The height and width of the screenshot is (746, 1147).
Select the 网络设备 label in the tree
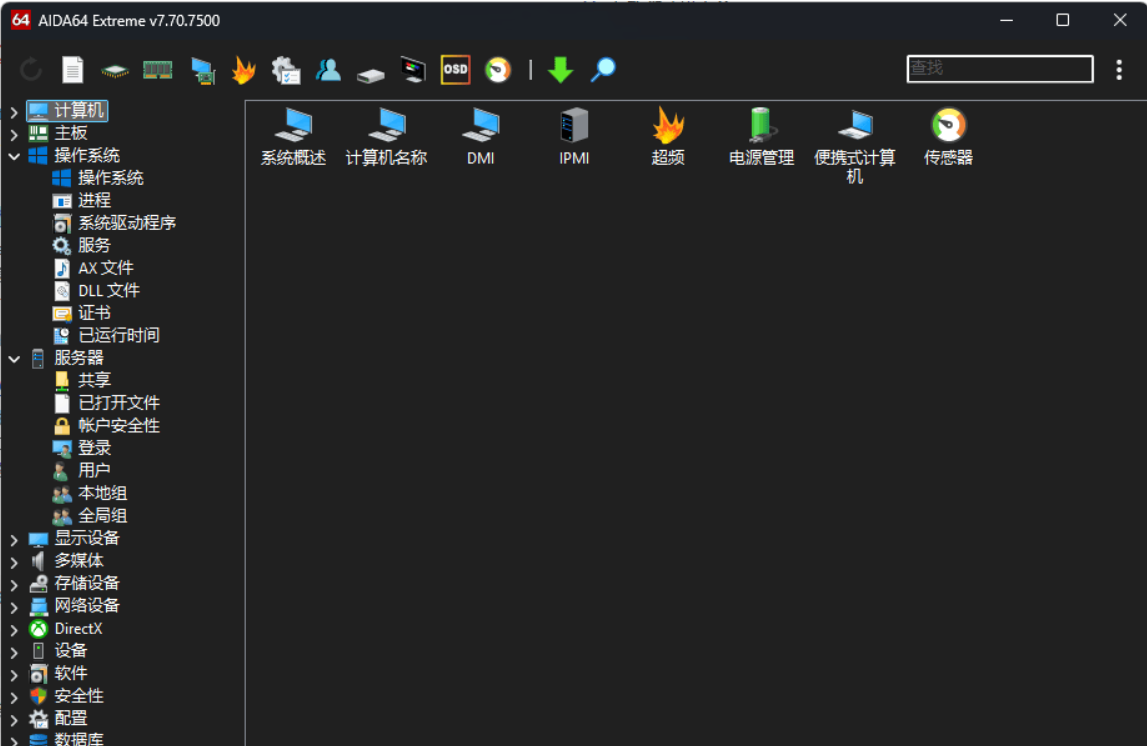87,606
